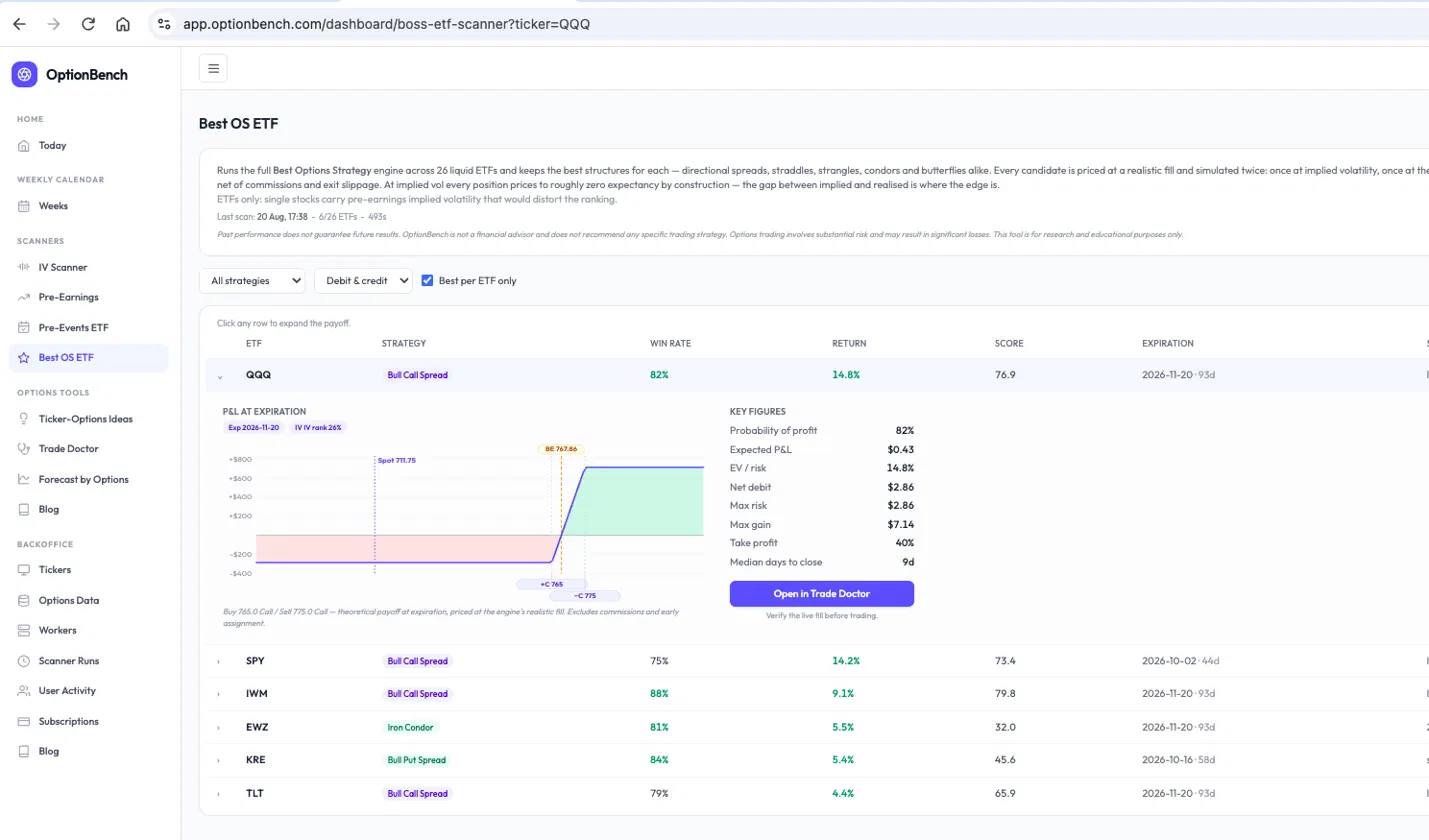Screen dimensions: 1429x840
Task: Click the browser reload icon
Action: [88, 24]
